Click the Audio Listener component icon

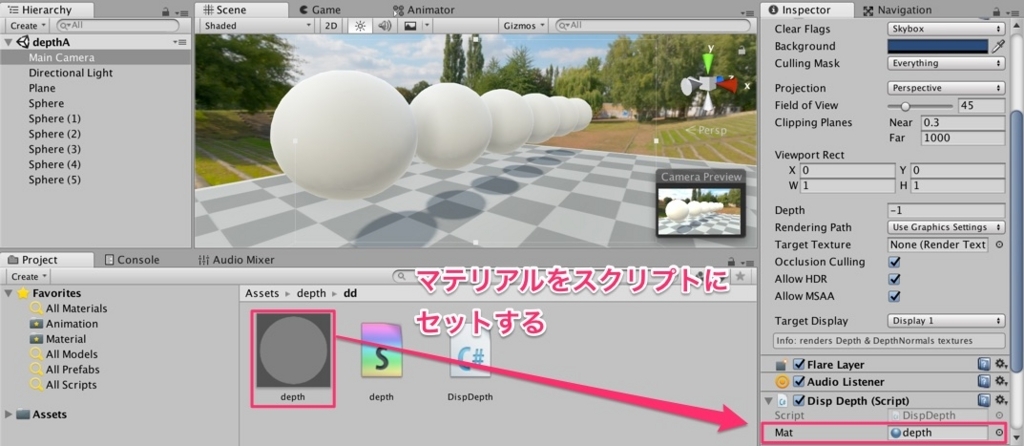click(x=781, y=382)
